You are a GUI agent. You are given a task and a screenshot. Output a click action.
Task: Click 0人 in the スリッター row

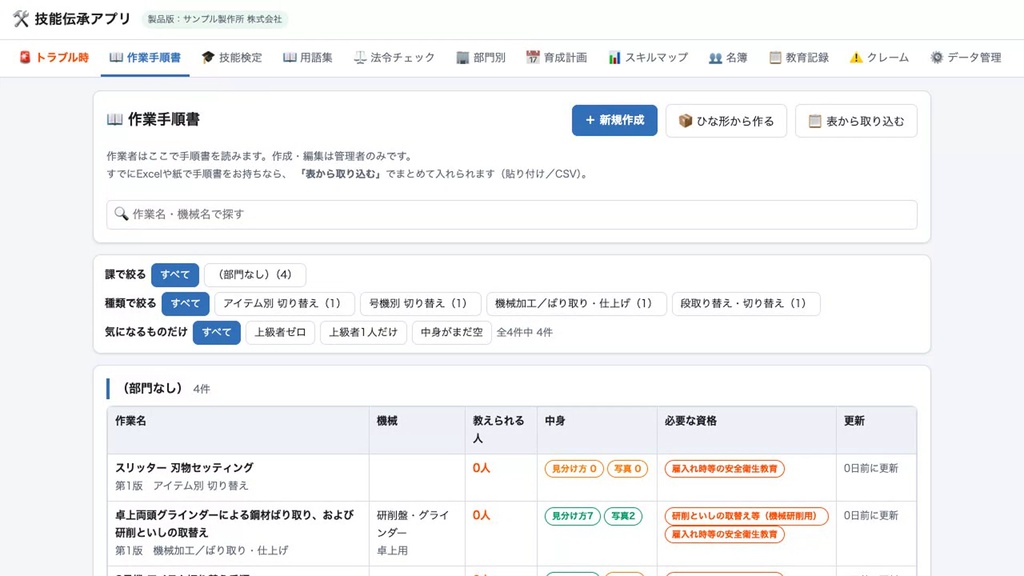click(481, 468)
